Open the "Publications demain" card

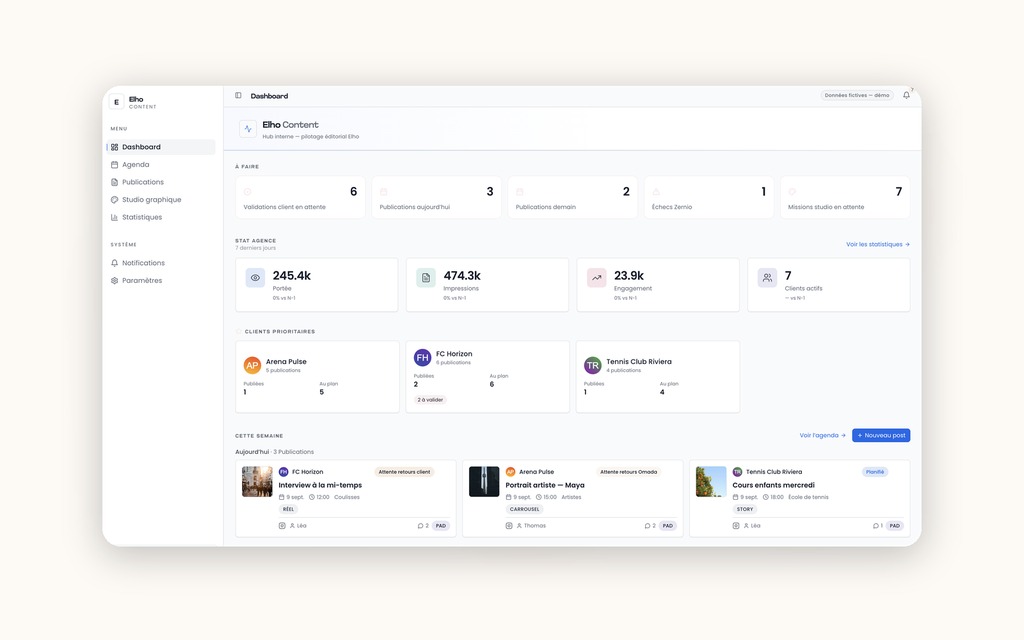pyautogui.click(x=573, y=197)
